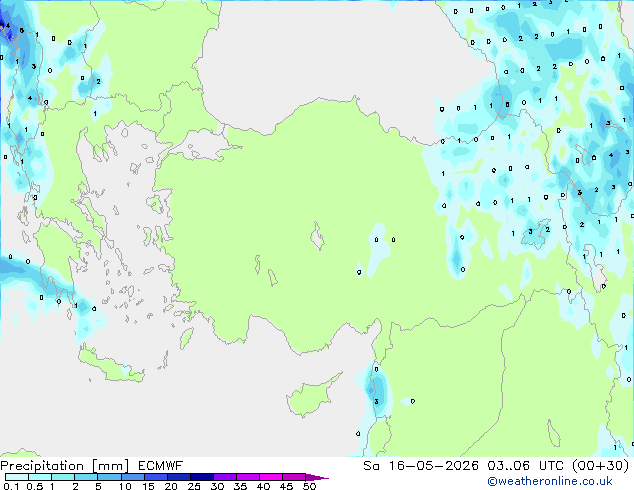Click the above-50 arrow tip of legend
The width and height of the screenshot is (634, 490).
coord(317,477)
